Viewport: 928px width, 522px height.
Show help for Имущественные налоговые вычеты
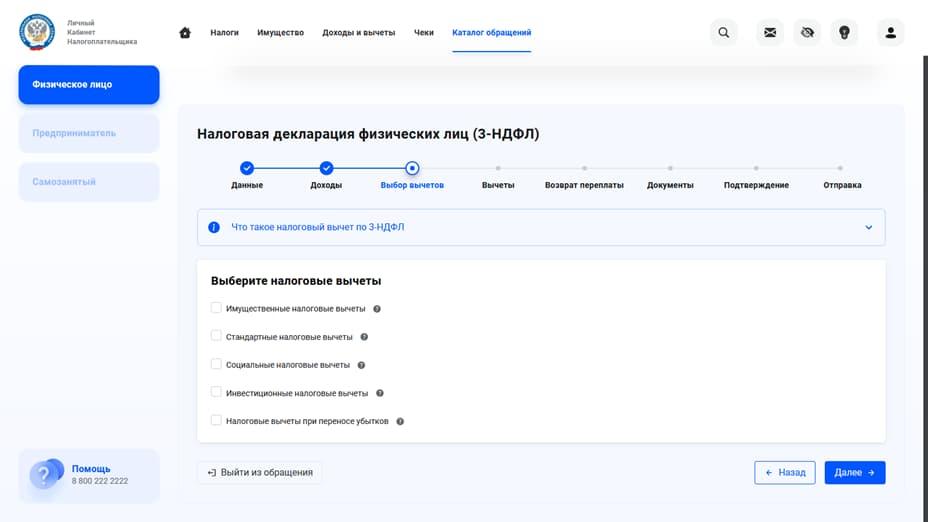(377, 309)
